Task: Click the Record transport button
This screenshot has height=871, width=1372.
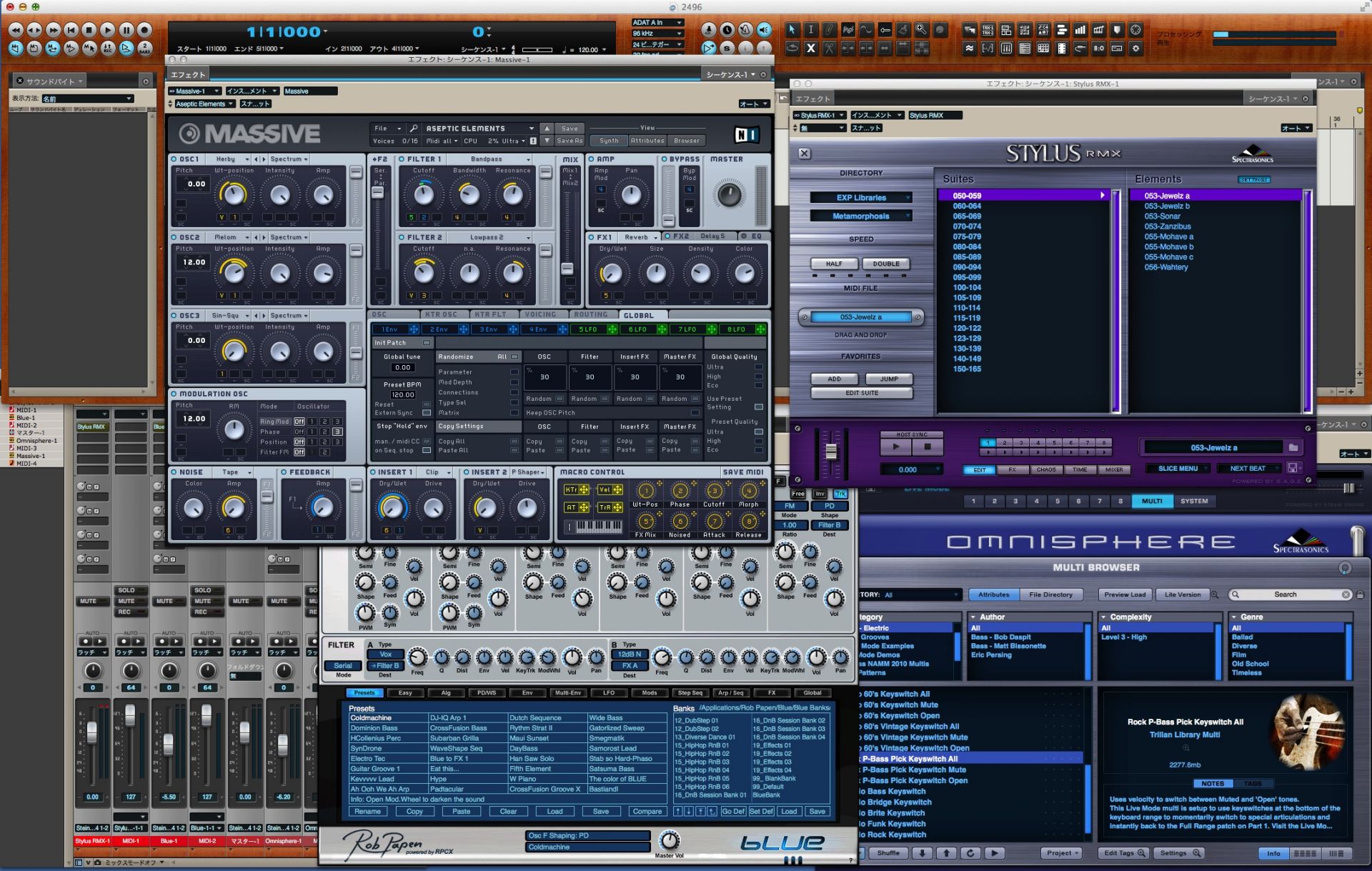Action: (x=144, y=30)
